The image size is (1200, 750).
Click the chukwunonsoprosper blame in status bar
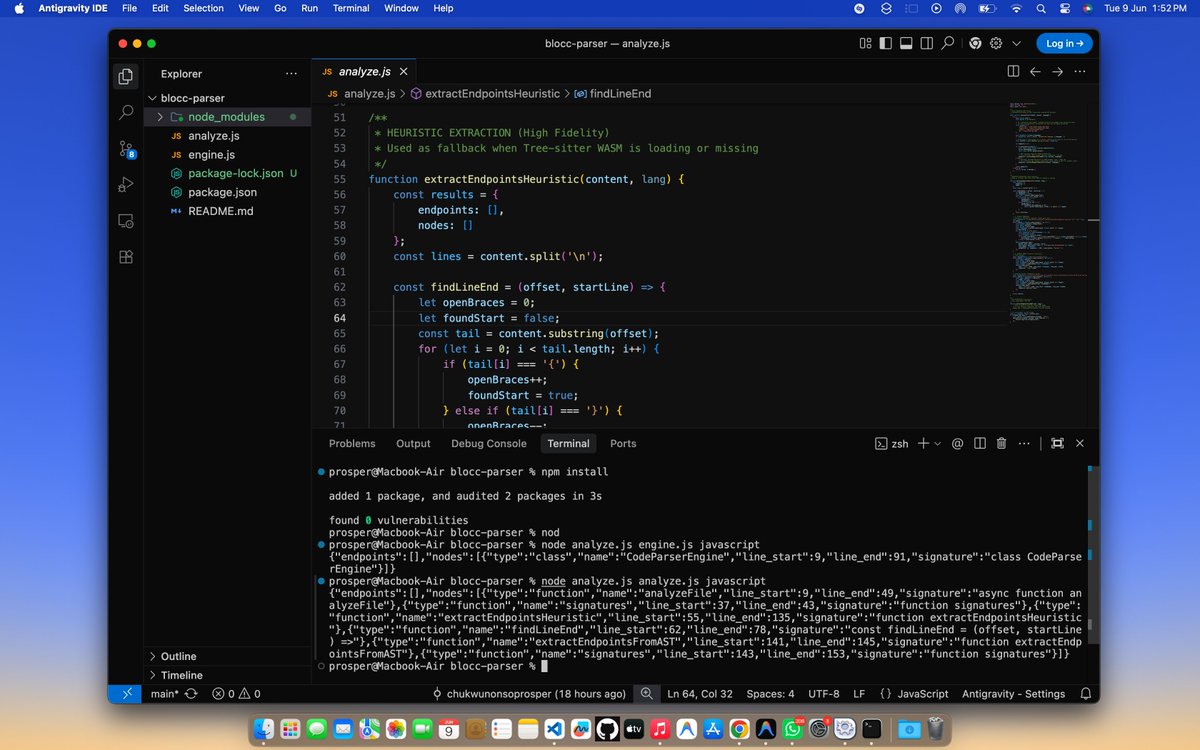(x=529, y=694)
